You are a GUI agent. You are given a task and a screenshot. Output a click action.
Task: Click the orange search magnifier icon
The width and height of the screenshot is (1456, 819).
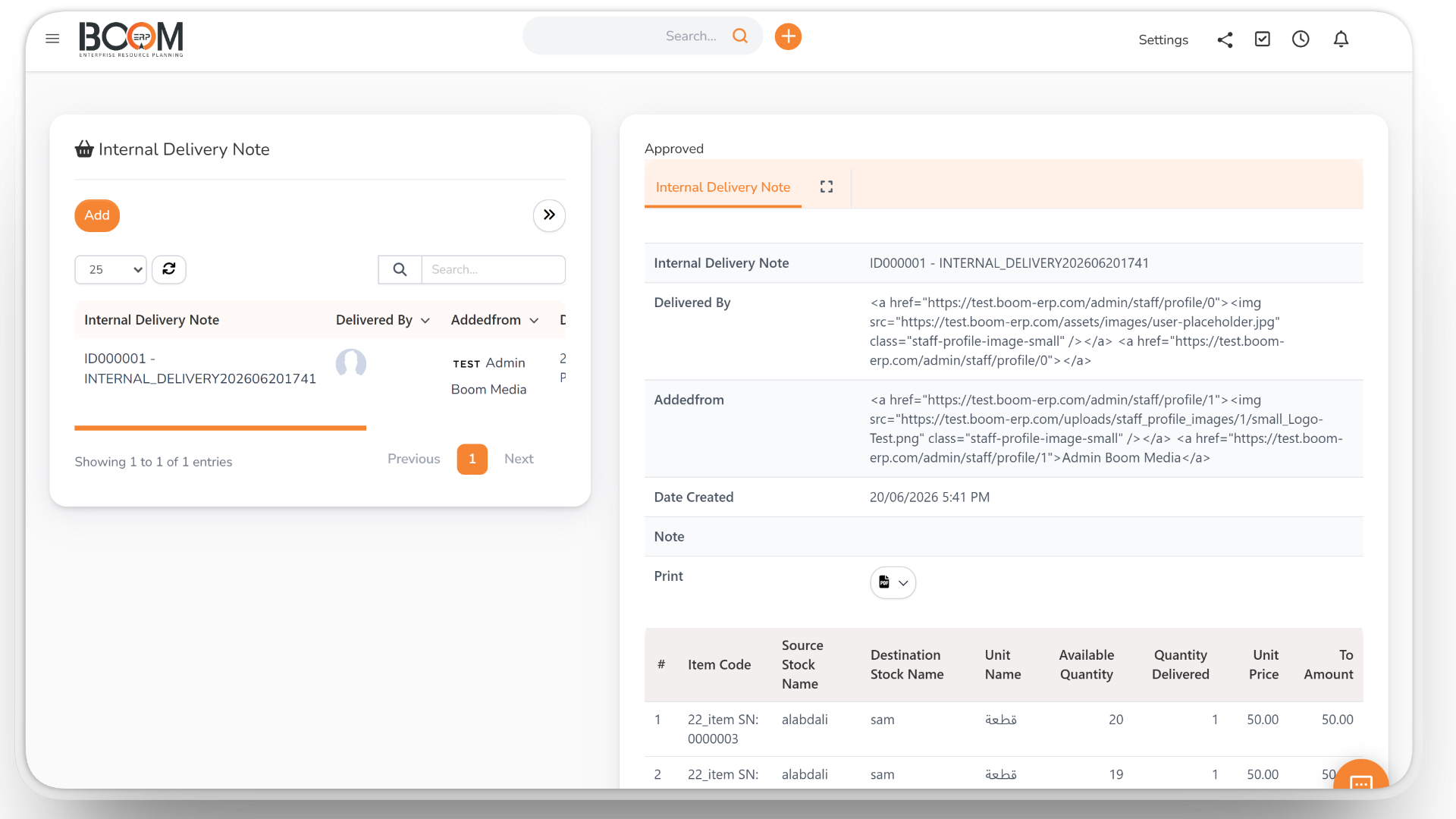tap(740, 36)
